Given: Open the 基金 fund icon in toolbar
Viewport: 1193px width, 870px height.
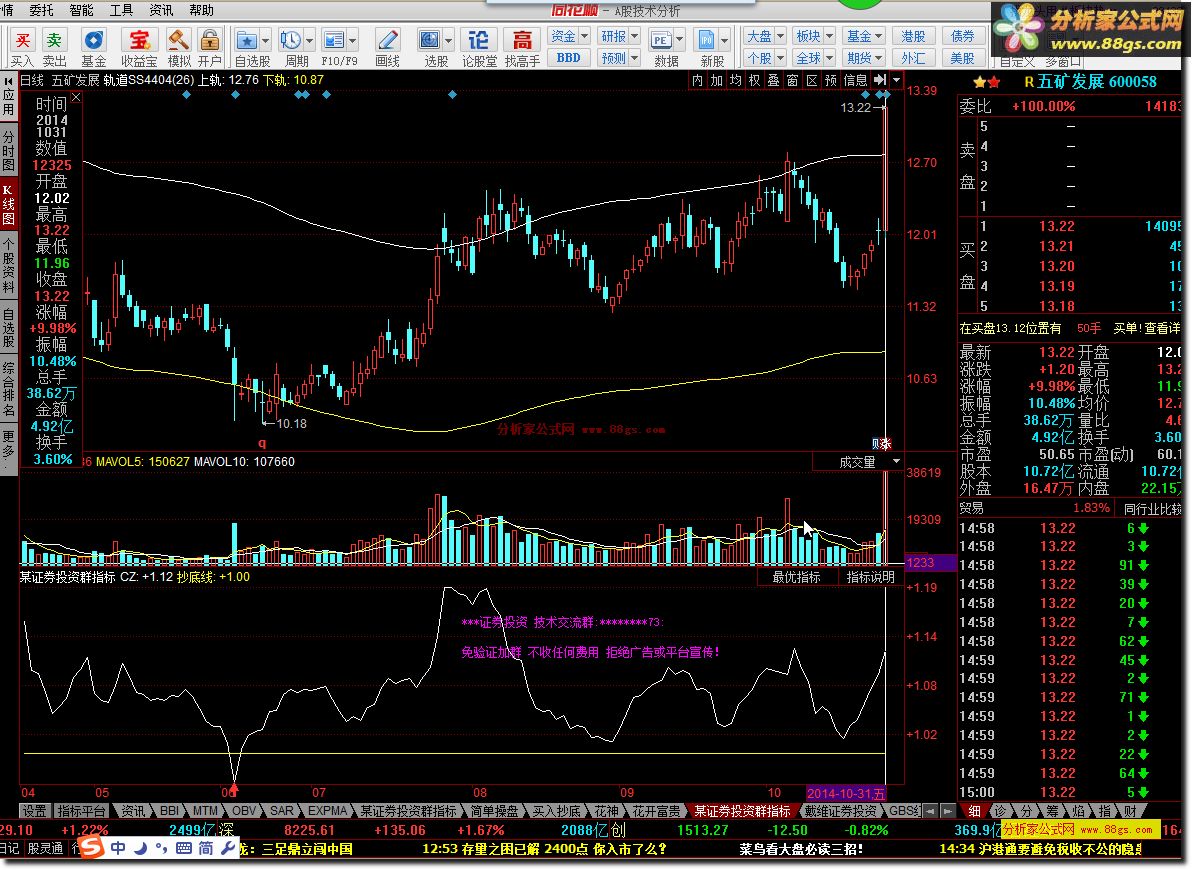Looking at the screenshot, I should (94, 40).
